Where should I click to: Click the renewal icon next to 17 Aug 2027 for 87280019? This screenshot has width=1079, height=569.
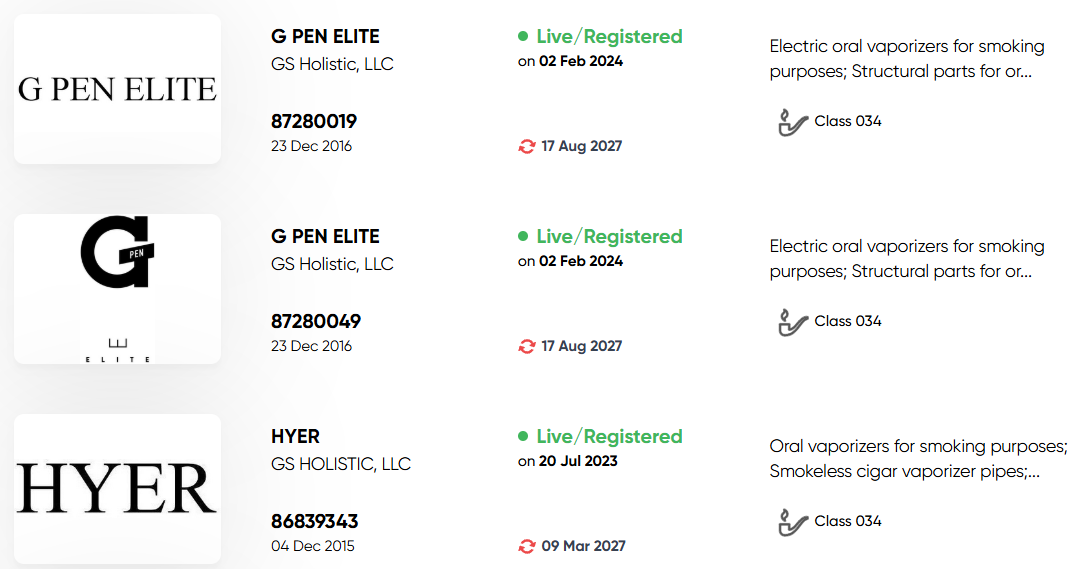(527, 147)
